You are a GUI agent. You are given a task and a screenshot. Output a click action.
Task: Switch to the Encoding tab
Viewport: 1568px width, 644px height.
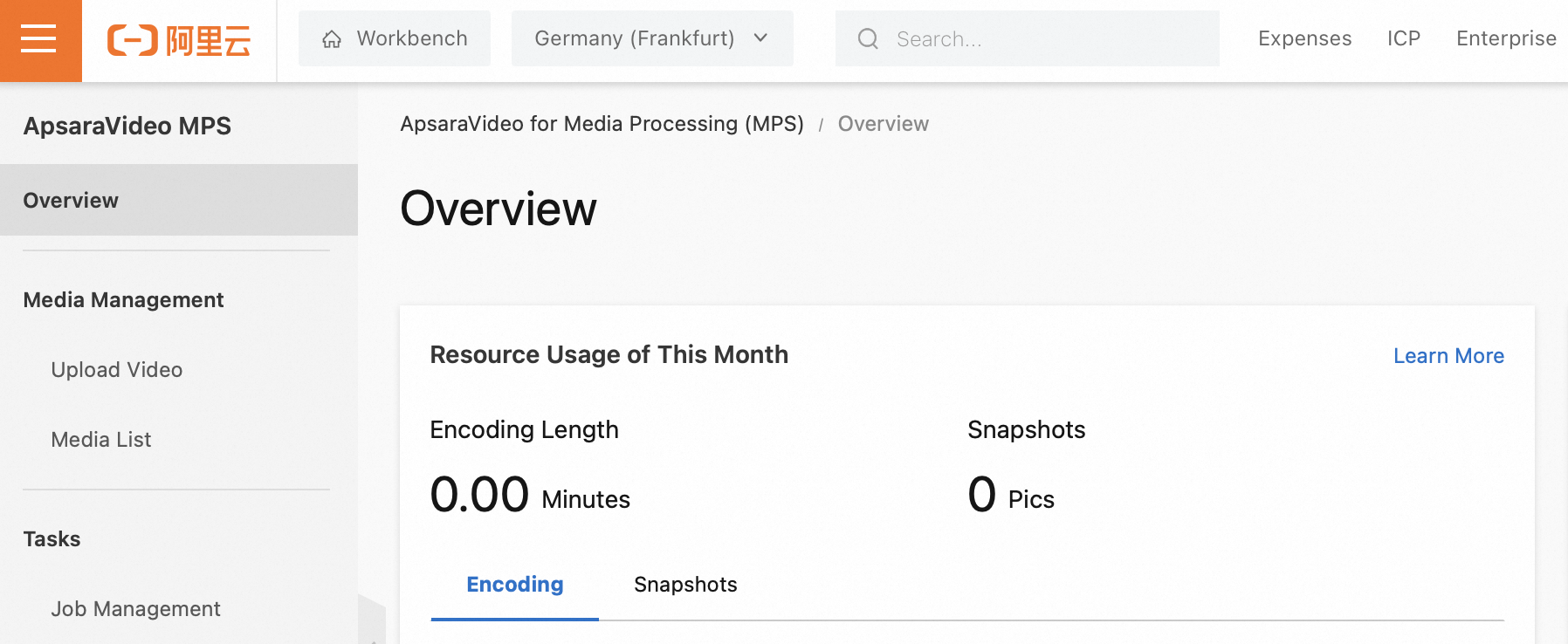point(515,585)
